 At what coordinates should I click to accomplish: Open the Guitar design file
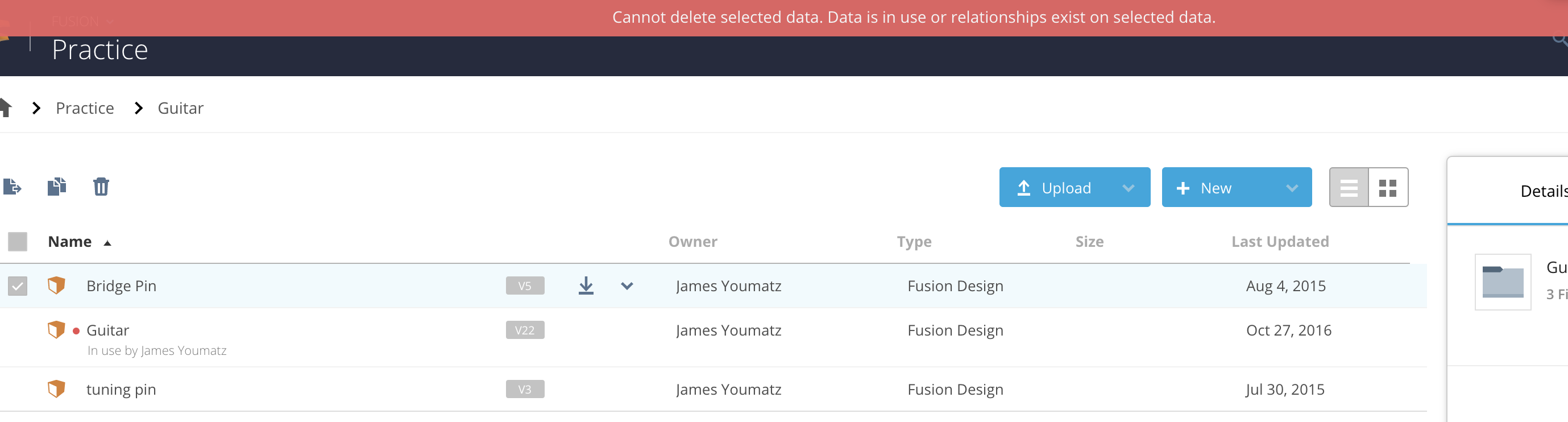tap(108, 330)
